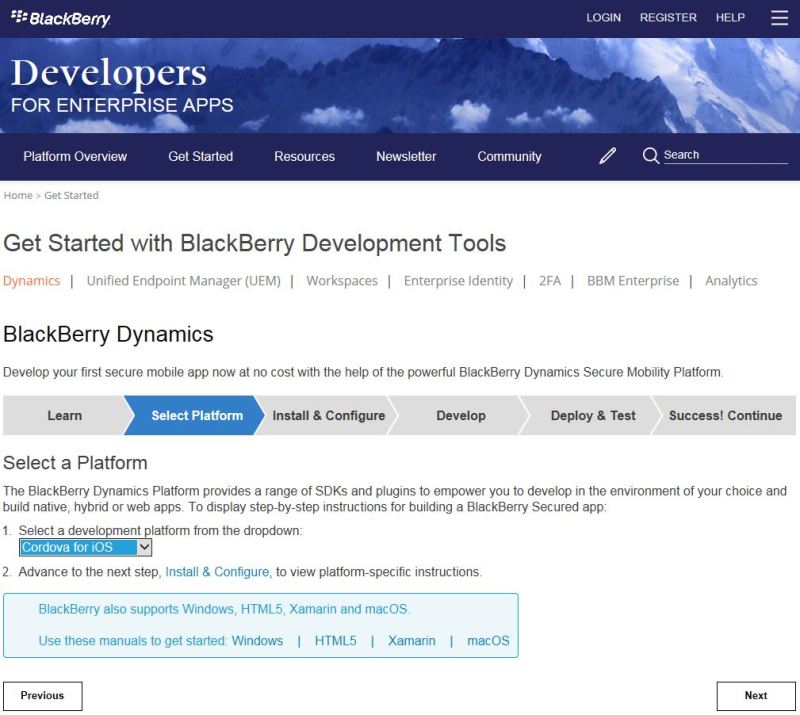Go to the REGISTER page

pos(668,18)
